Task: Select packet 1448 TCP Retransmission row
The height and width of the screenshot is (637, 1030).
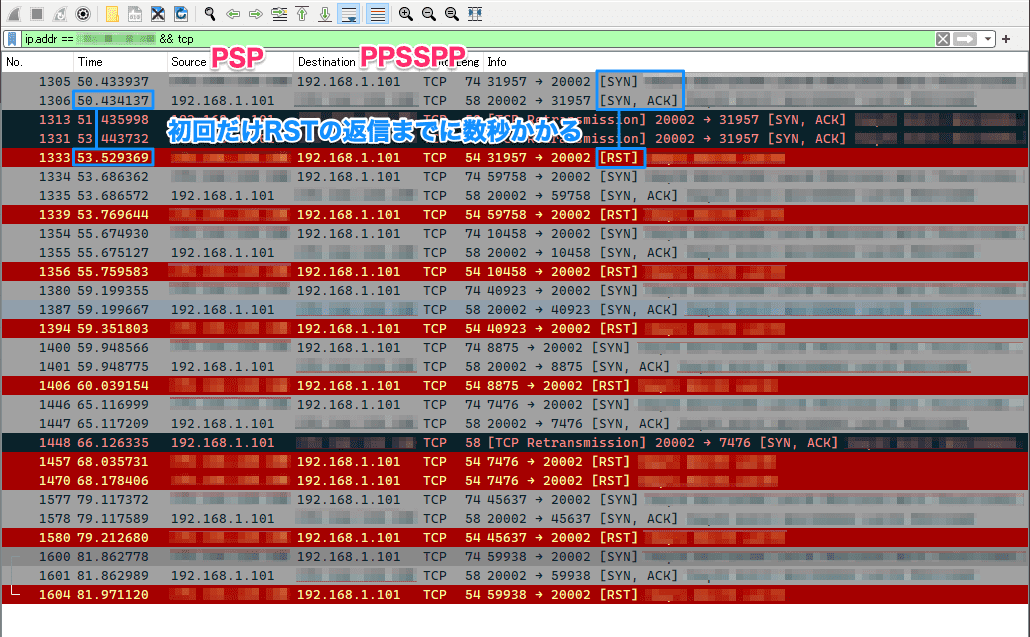Action: coord(515,443)
